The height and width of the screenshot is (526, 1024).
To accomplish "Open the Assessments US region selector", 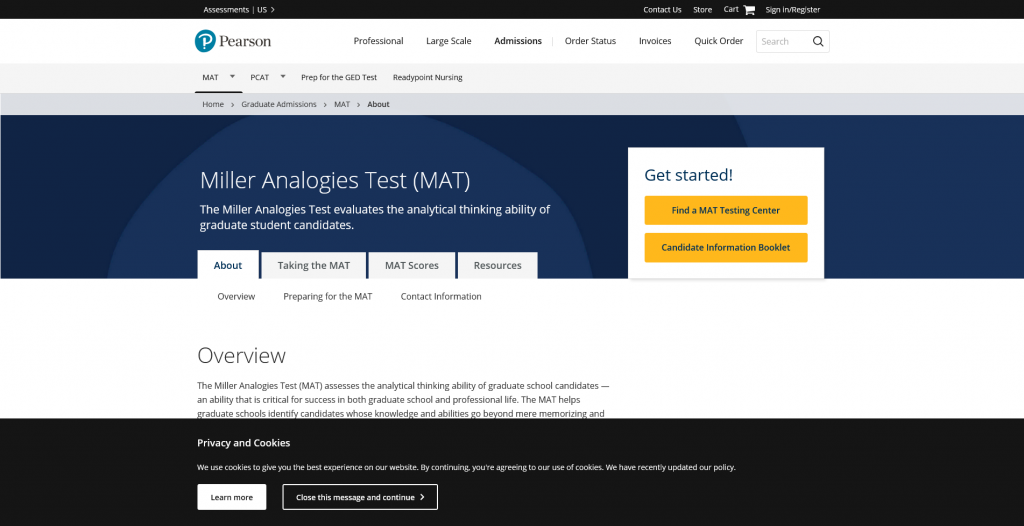I will (238, 10).
